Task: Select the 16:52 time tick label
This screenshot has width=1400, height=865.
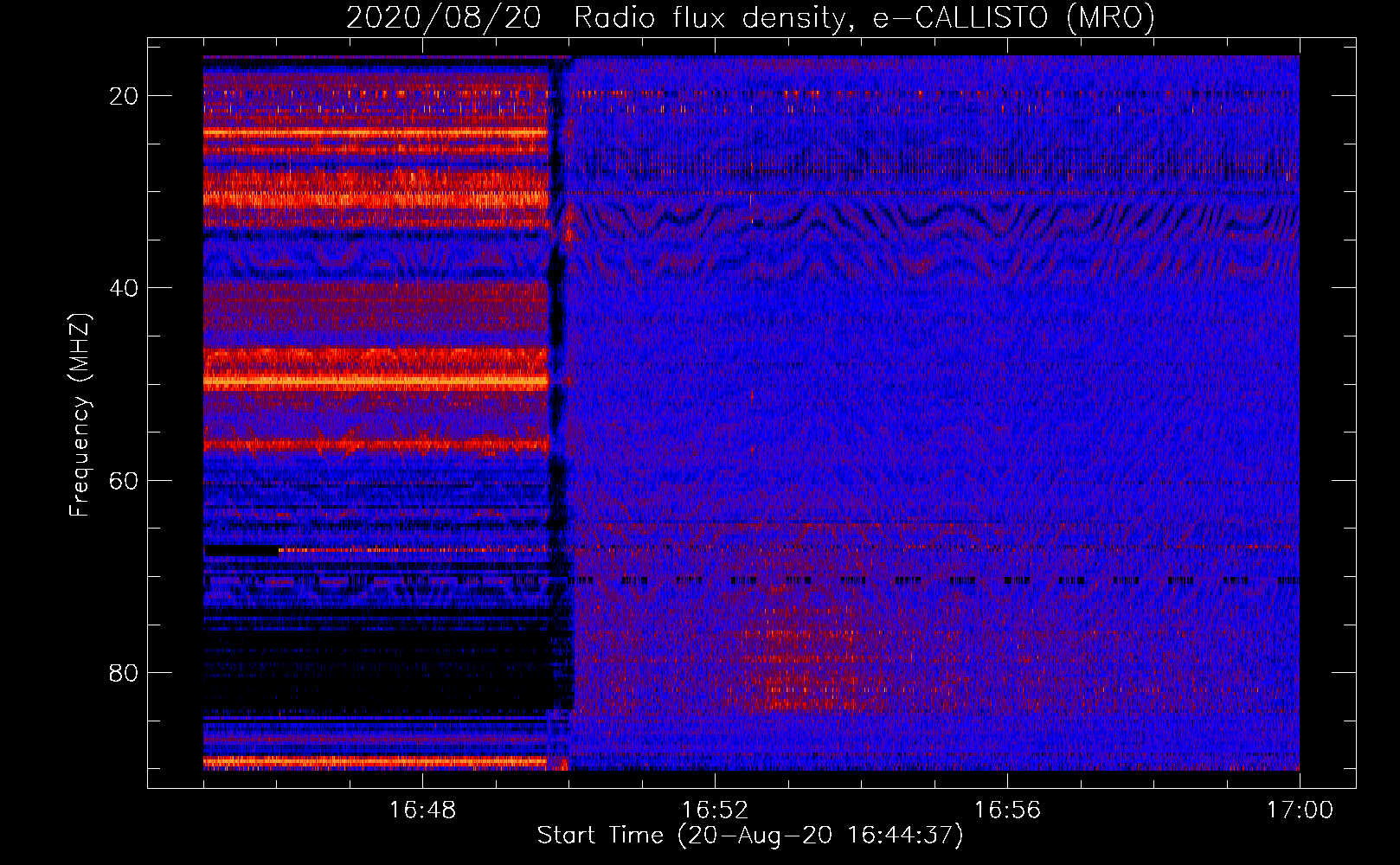Action: pos(715,811)
